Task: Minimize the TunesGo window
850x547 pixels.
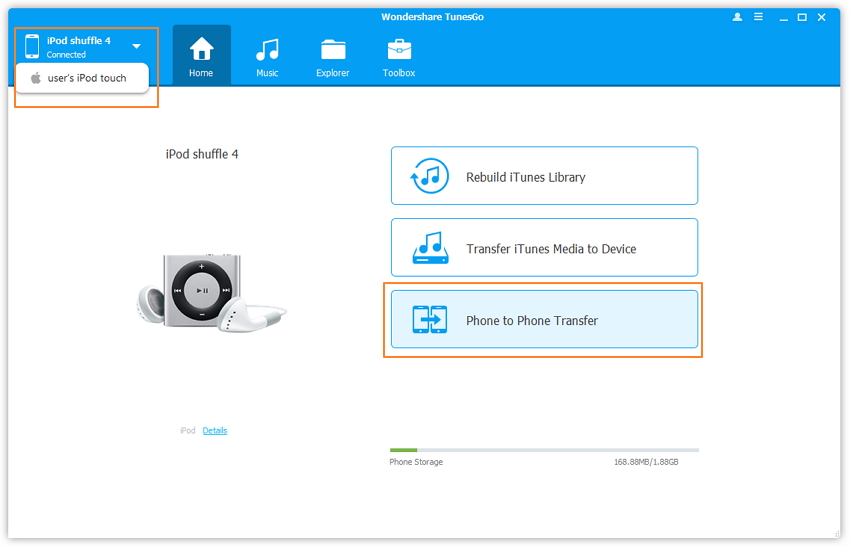Action: coord(782,17)
